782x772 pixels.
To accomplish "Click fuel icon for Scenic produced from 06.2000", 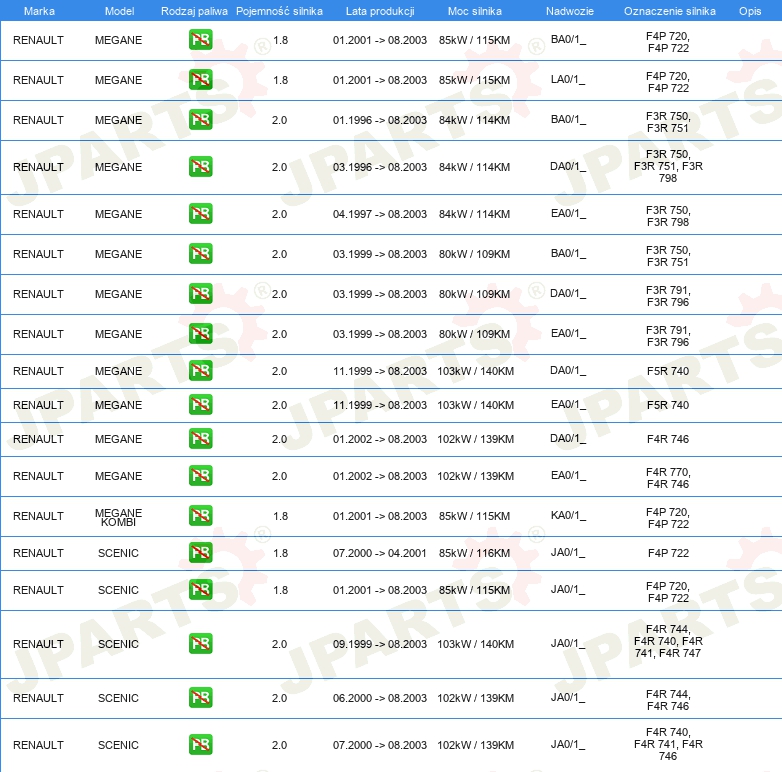I will coord(200,698).
